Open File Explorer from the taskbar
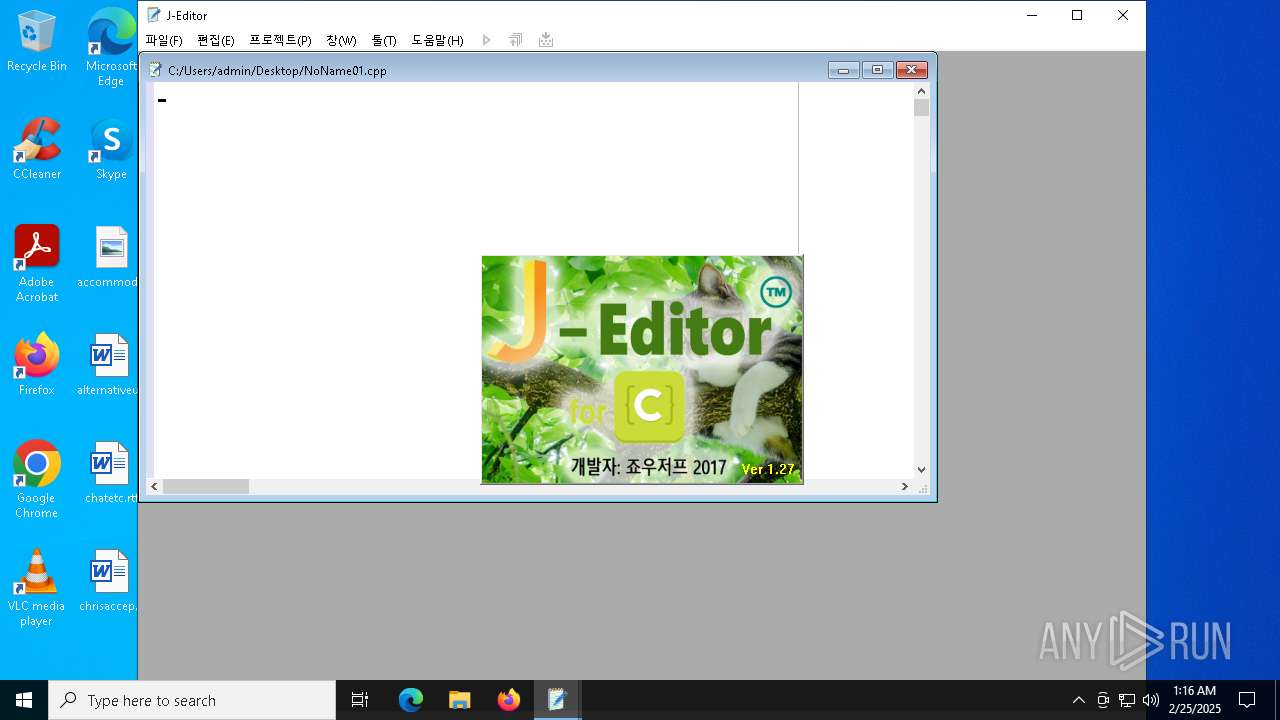1280x720 pixels. pyautogui.click(x=459, y=700)
